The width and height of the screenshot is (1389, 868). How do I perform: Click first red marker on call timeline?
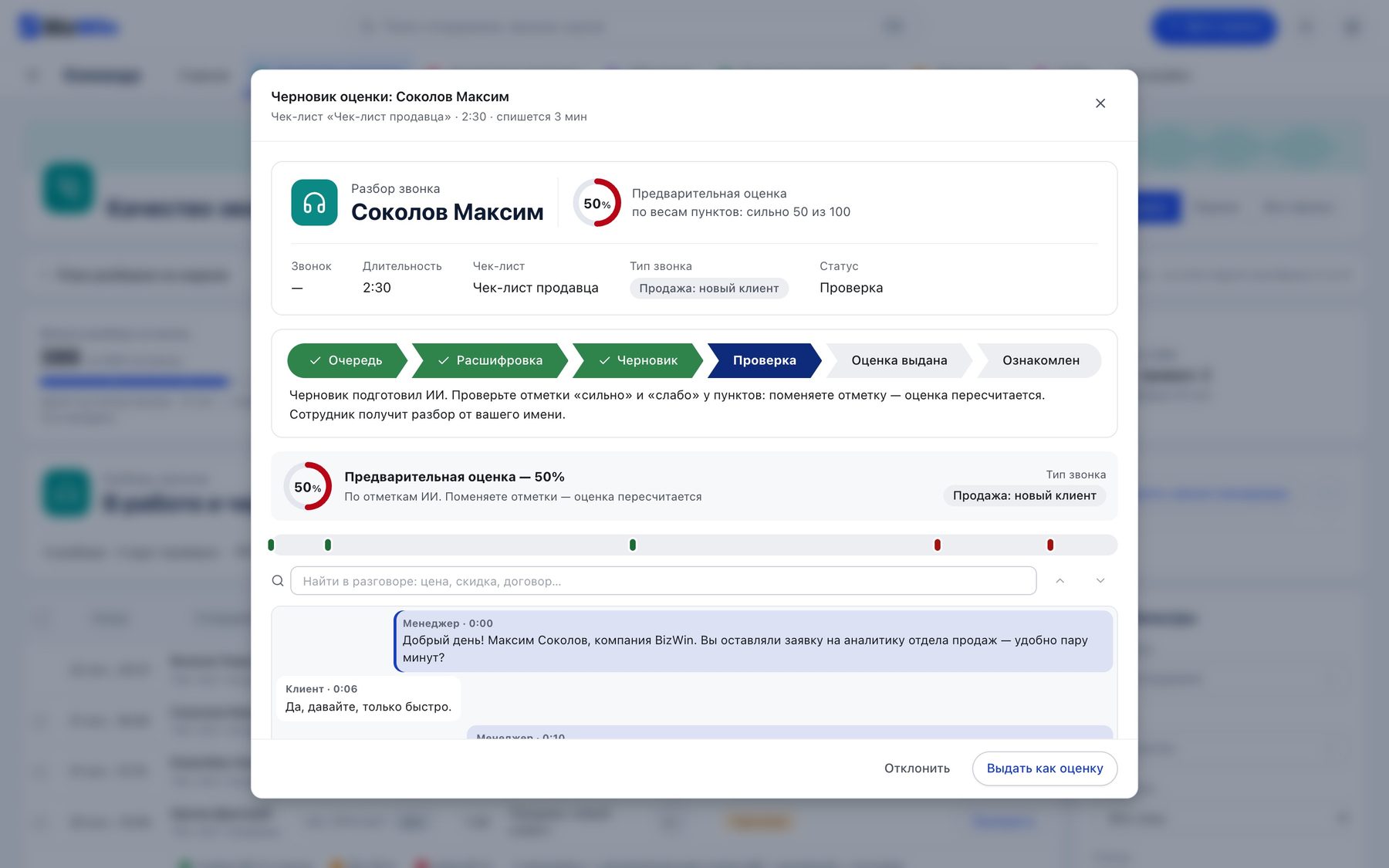(938, 545)
